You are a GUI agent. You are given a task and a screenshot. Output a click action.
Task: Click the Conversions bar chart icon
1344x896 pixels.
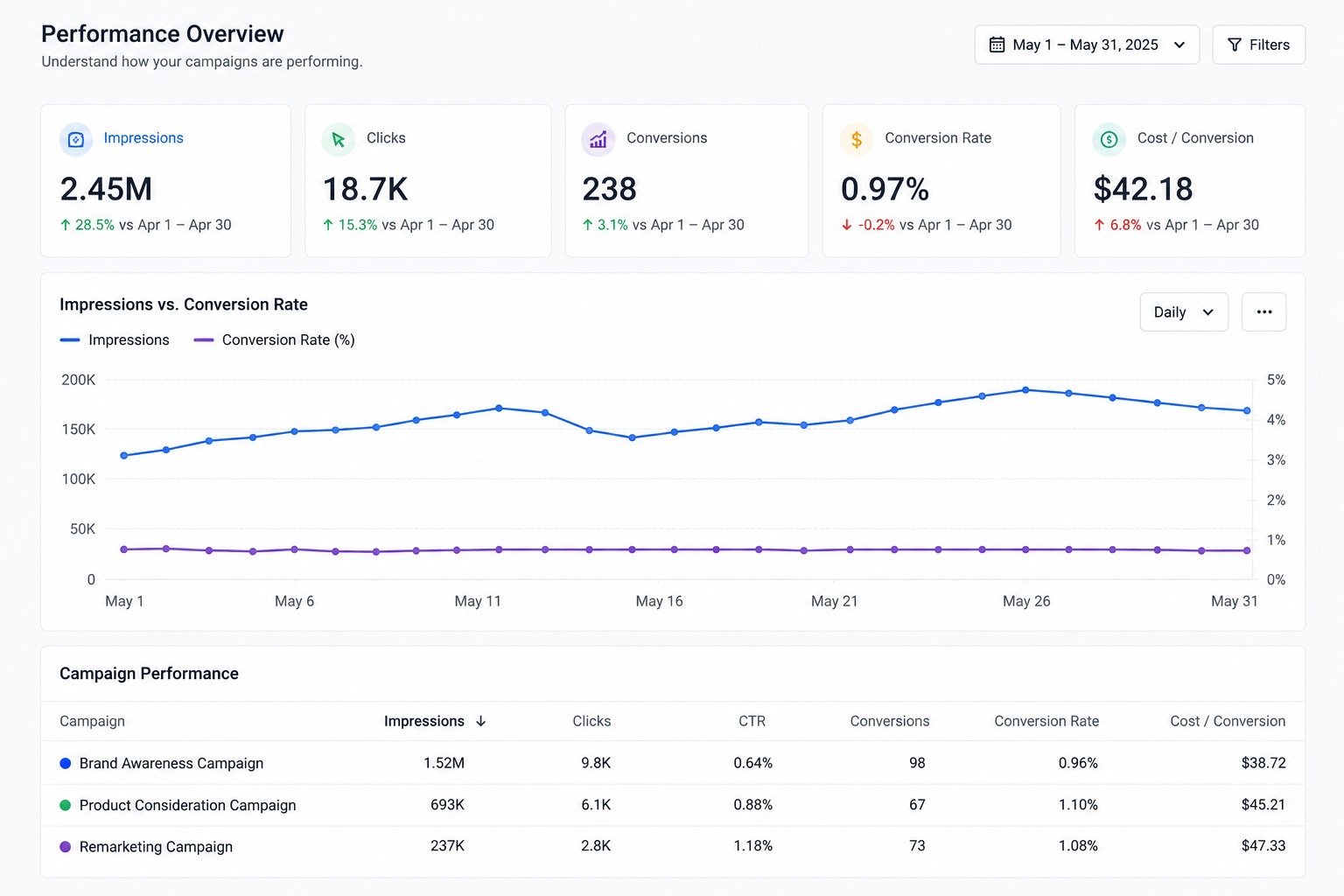tap(598, 140)
